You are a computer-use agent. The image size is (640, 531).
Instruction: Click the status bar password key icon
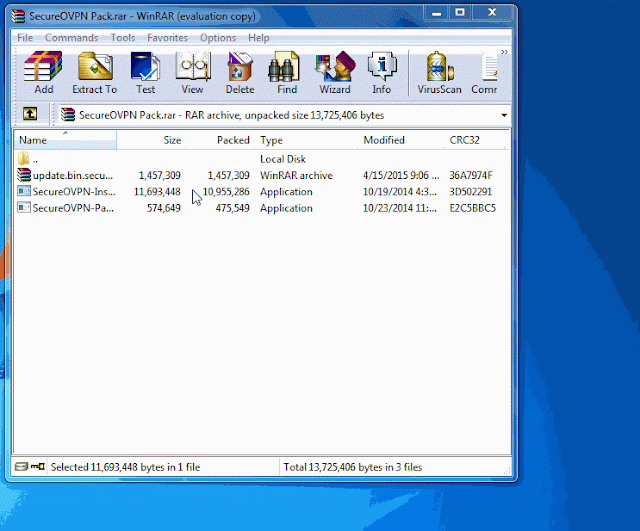pyautogui.click(x=38, y=466)
